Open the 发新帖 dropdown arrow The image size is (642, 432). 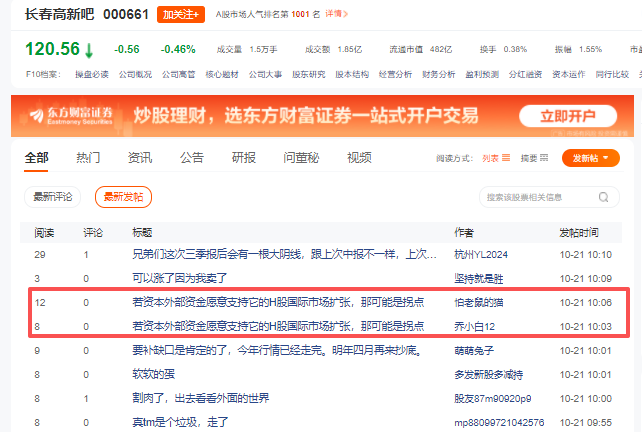tap(606, 158)
